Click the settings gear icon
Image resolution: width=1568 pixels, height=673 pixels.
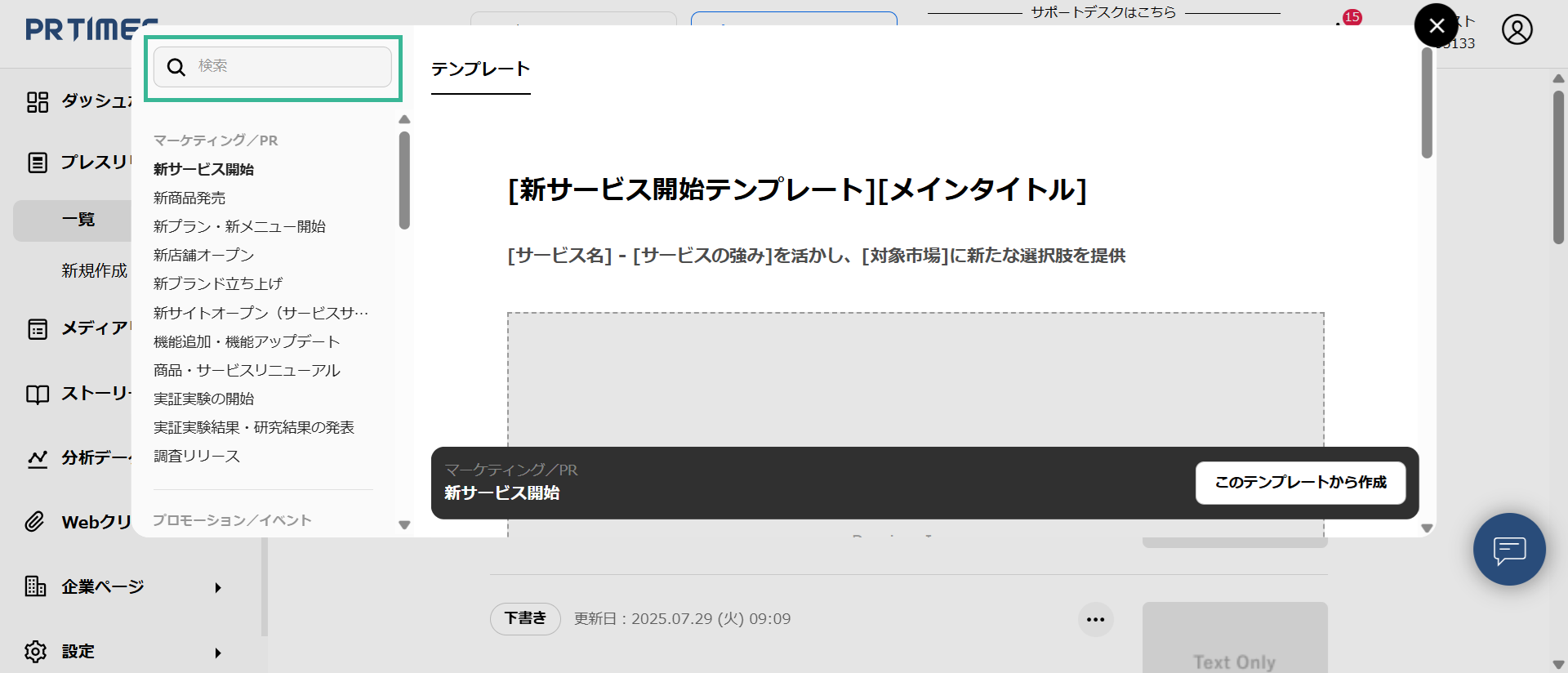click(x=35, y=652)
